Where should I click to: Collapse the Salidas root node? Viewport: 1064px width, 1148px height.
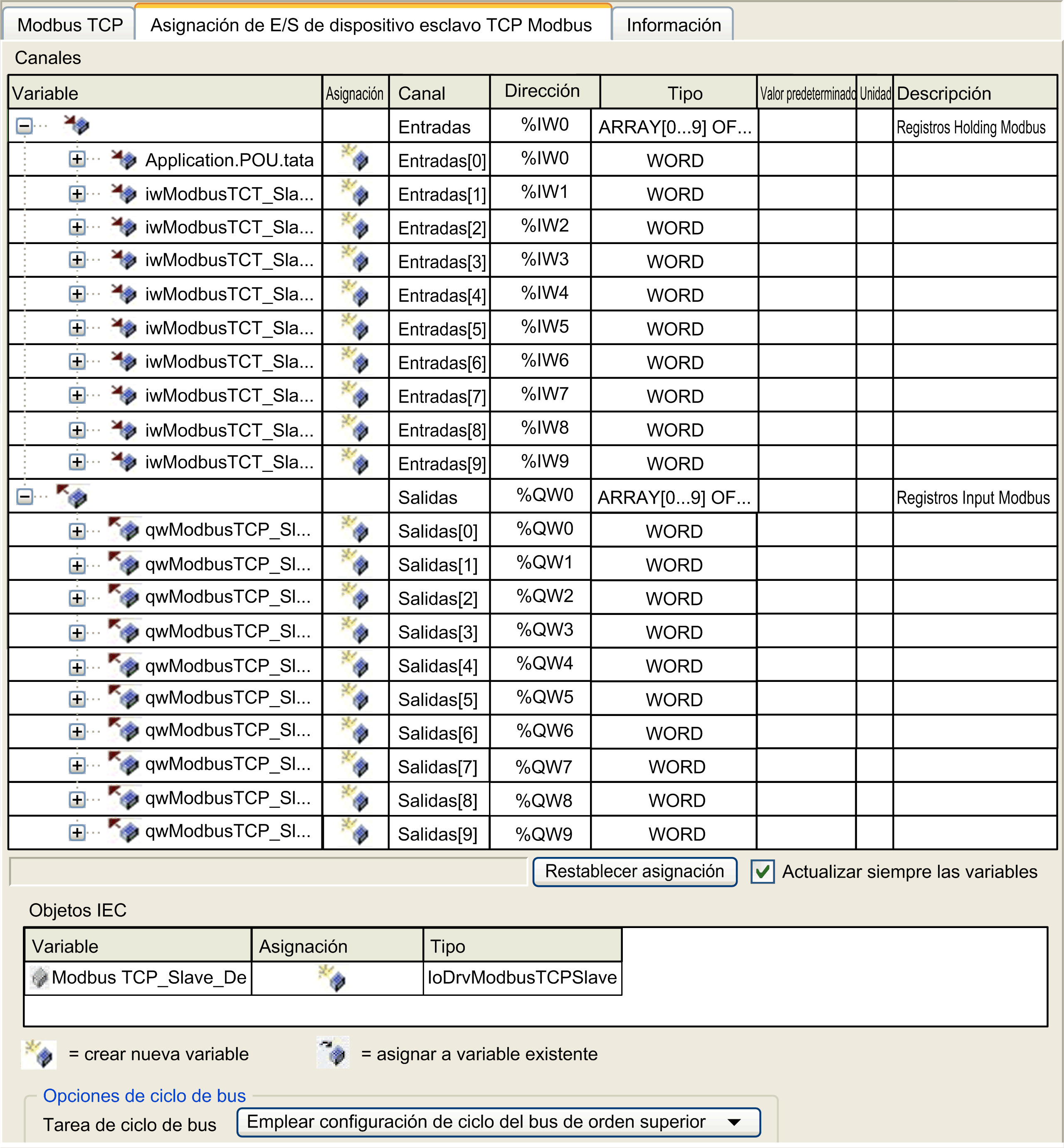[x=24, y=496]
